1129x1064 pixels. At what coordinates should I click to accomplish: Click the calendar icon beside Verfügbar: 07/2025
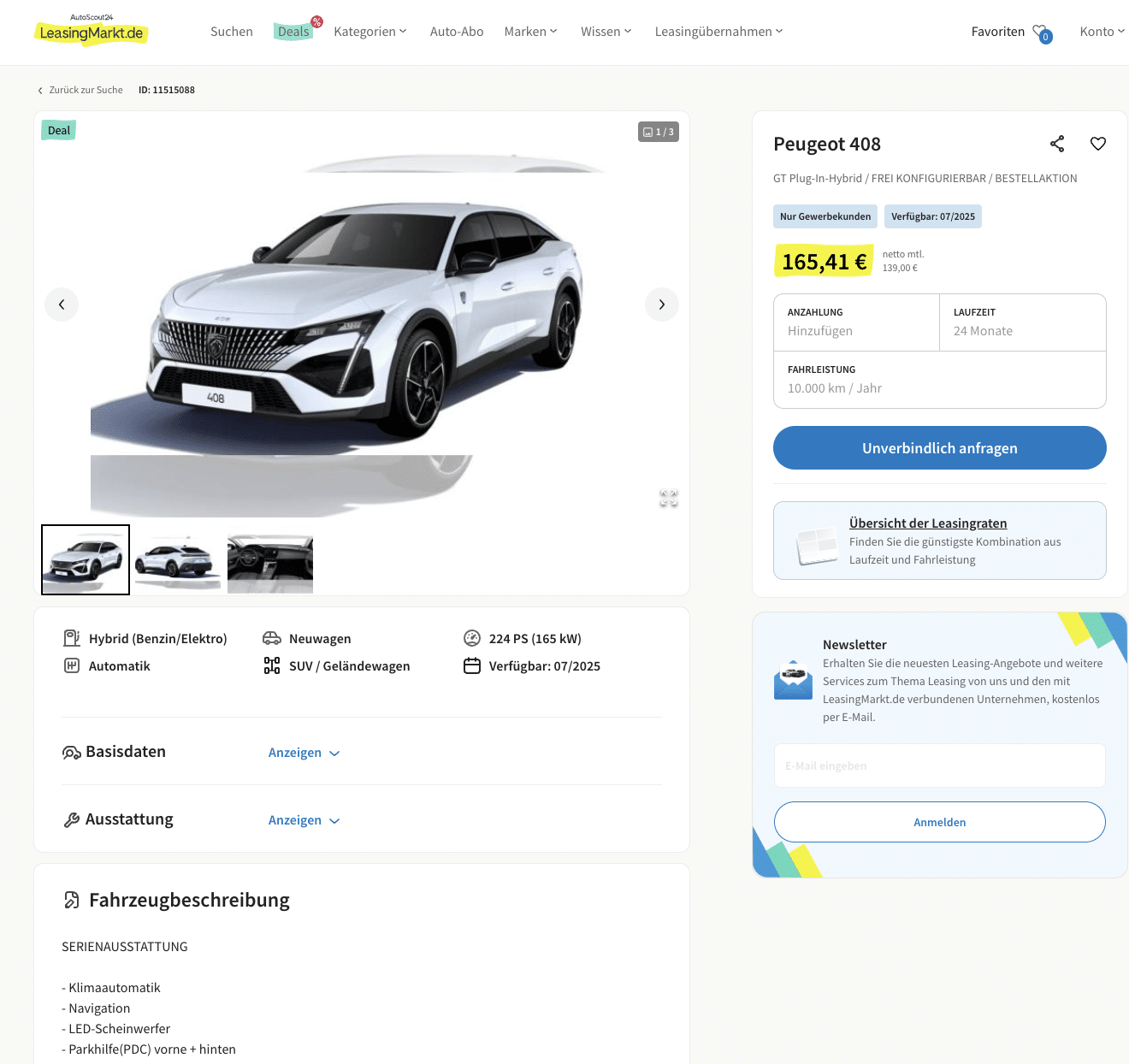pos(472,665)
